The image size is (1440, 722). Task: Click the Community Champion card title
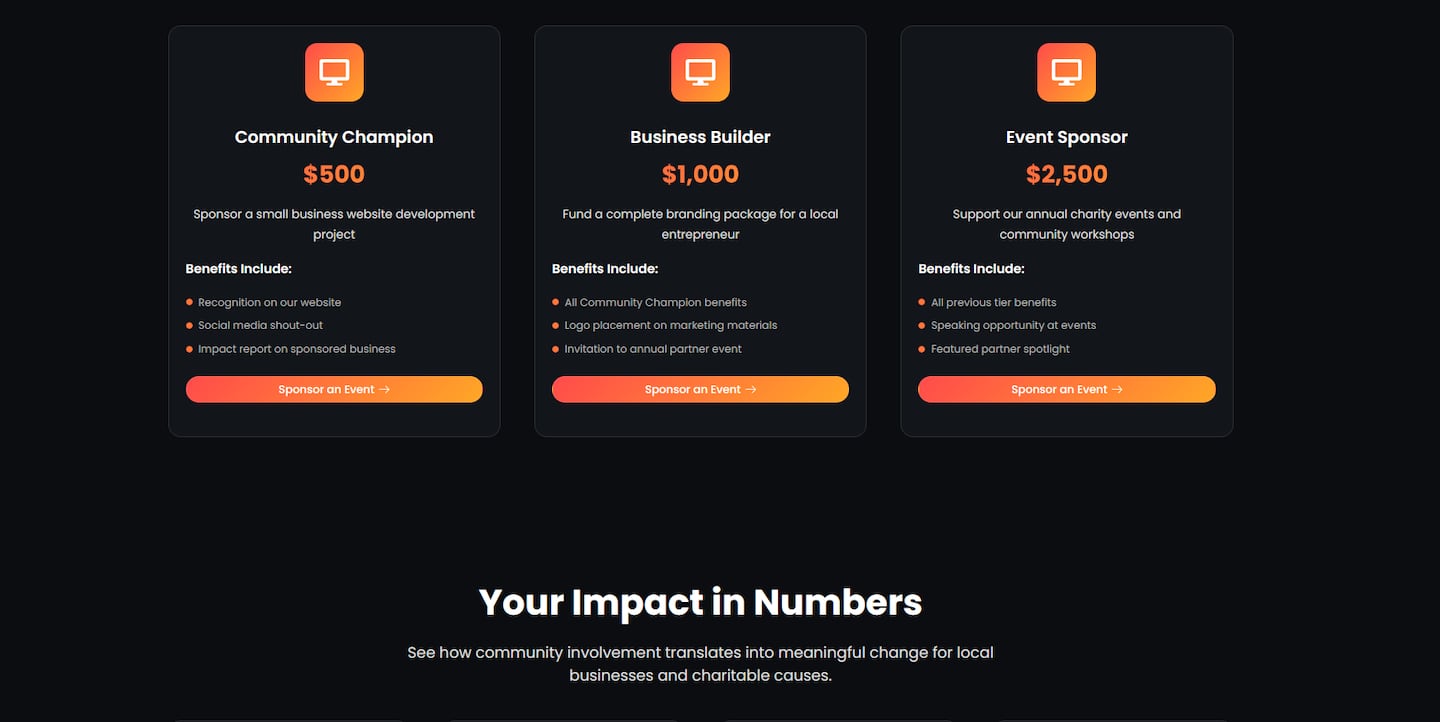coord(334,136)
